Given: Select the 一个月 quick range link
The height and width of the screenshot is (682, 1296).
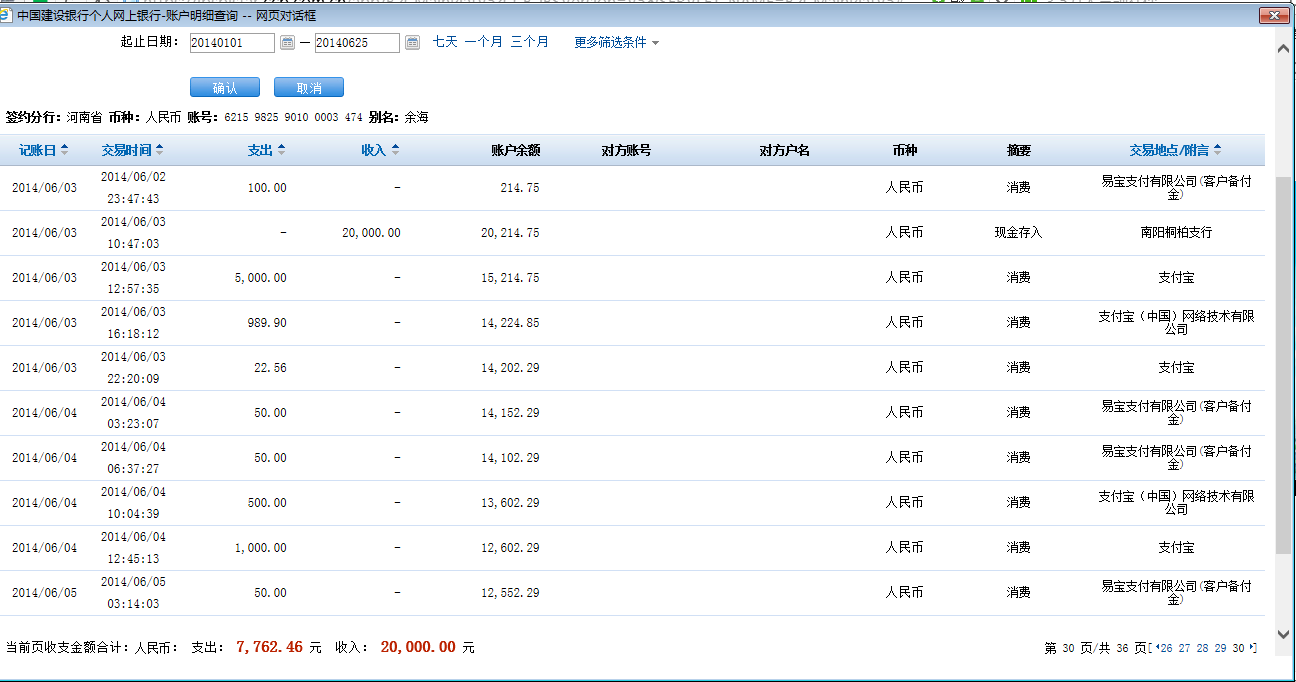Looking at the screenshot, I should [x=484, y=42].
